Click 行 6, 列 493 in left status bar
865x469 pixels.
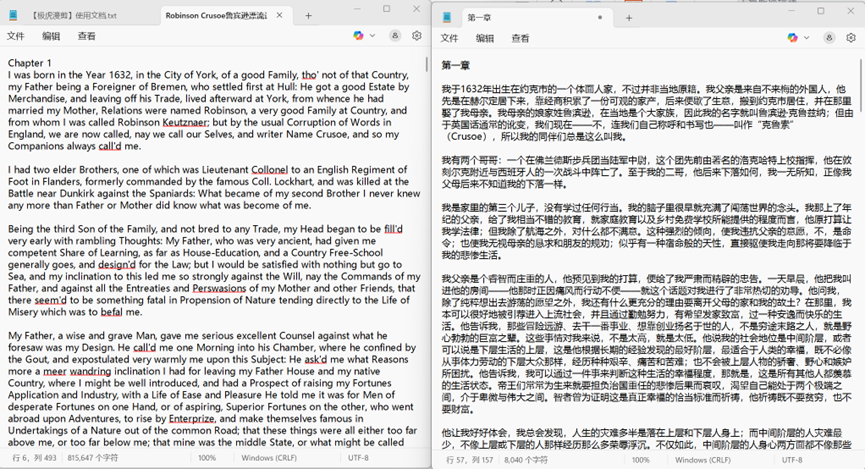[35, 457]
